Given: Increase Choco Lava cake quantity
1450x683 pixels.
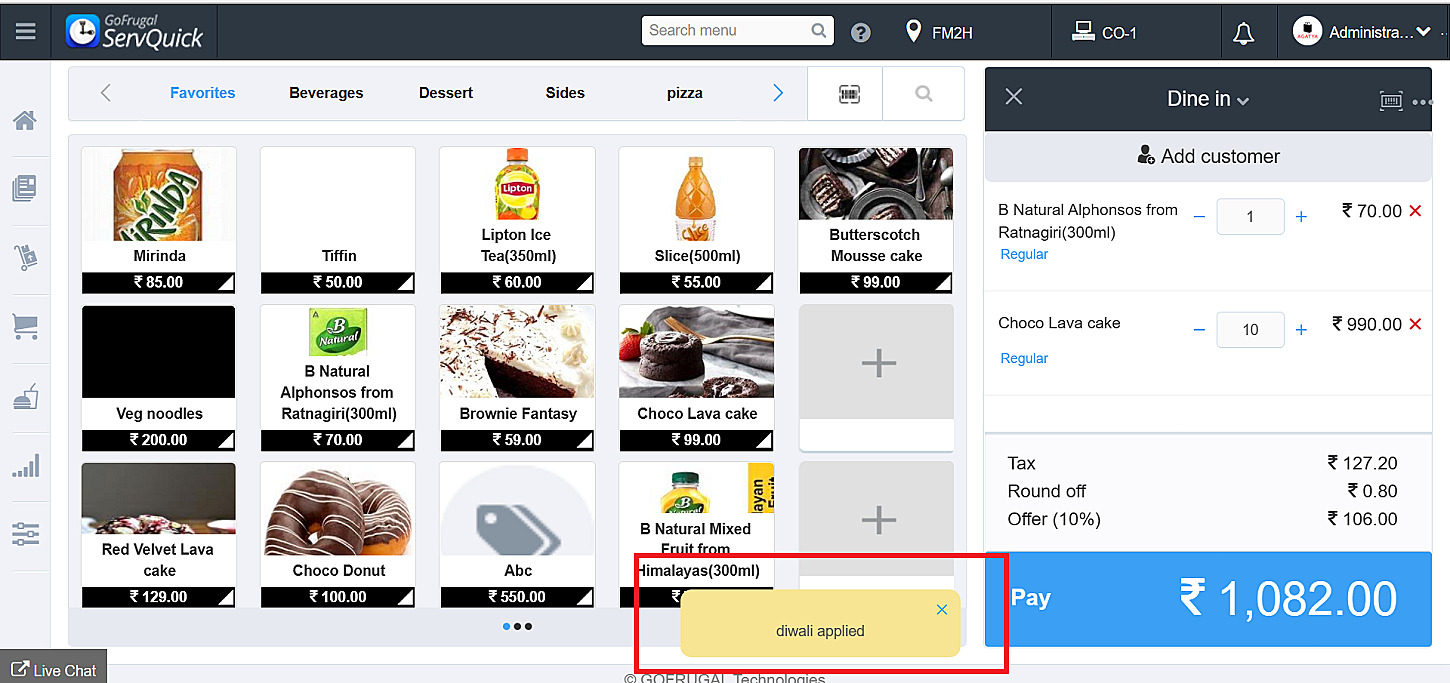Looking at the screenshot, I should click(x=1301, y=330).
